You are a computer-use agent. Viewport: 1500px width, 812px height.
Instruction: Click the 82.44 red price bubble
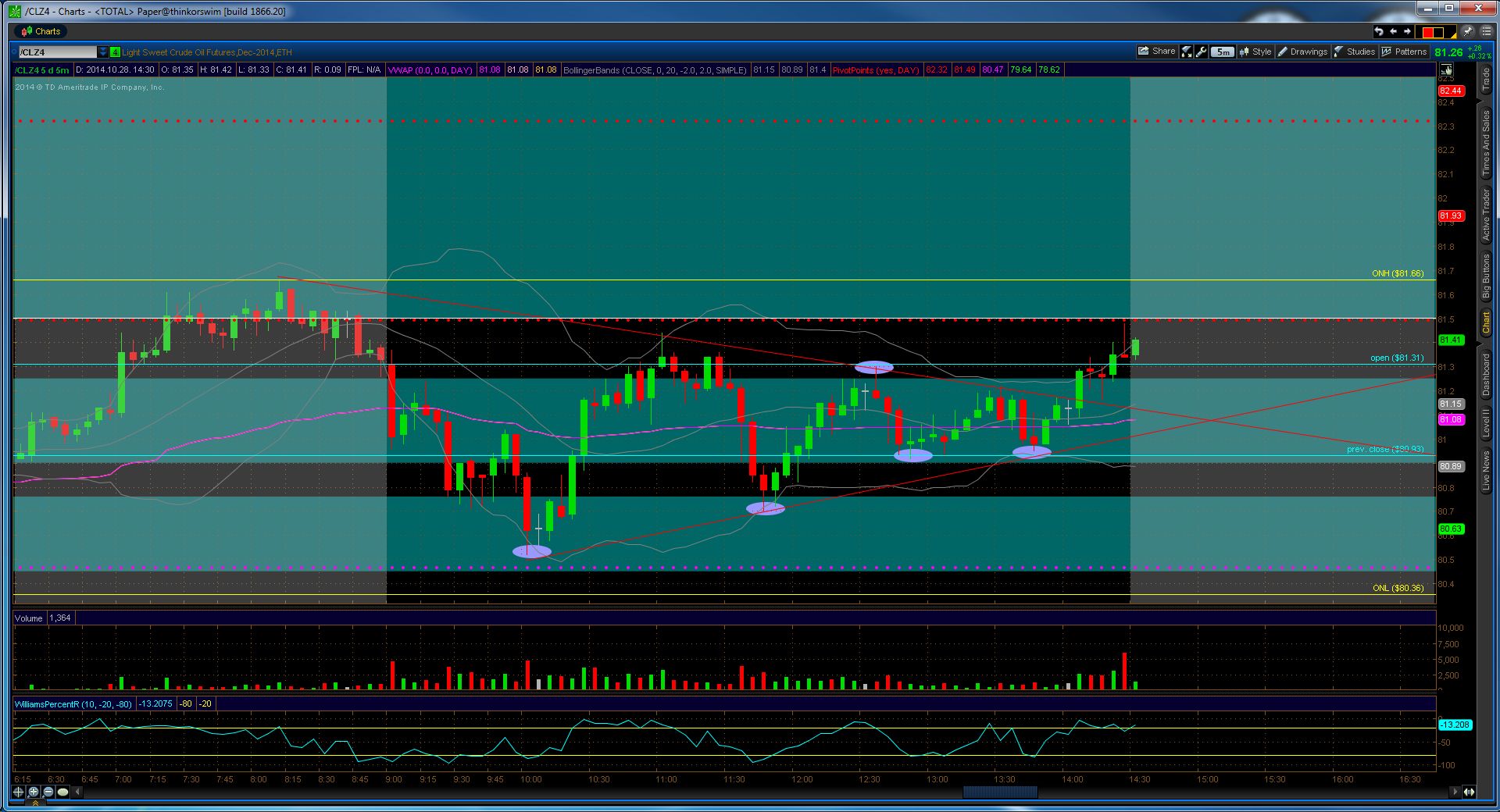click(1451, 91)
